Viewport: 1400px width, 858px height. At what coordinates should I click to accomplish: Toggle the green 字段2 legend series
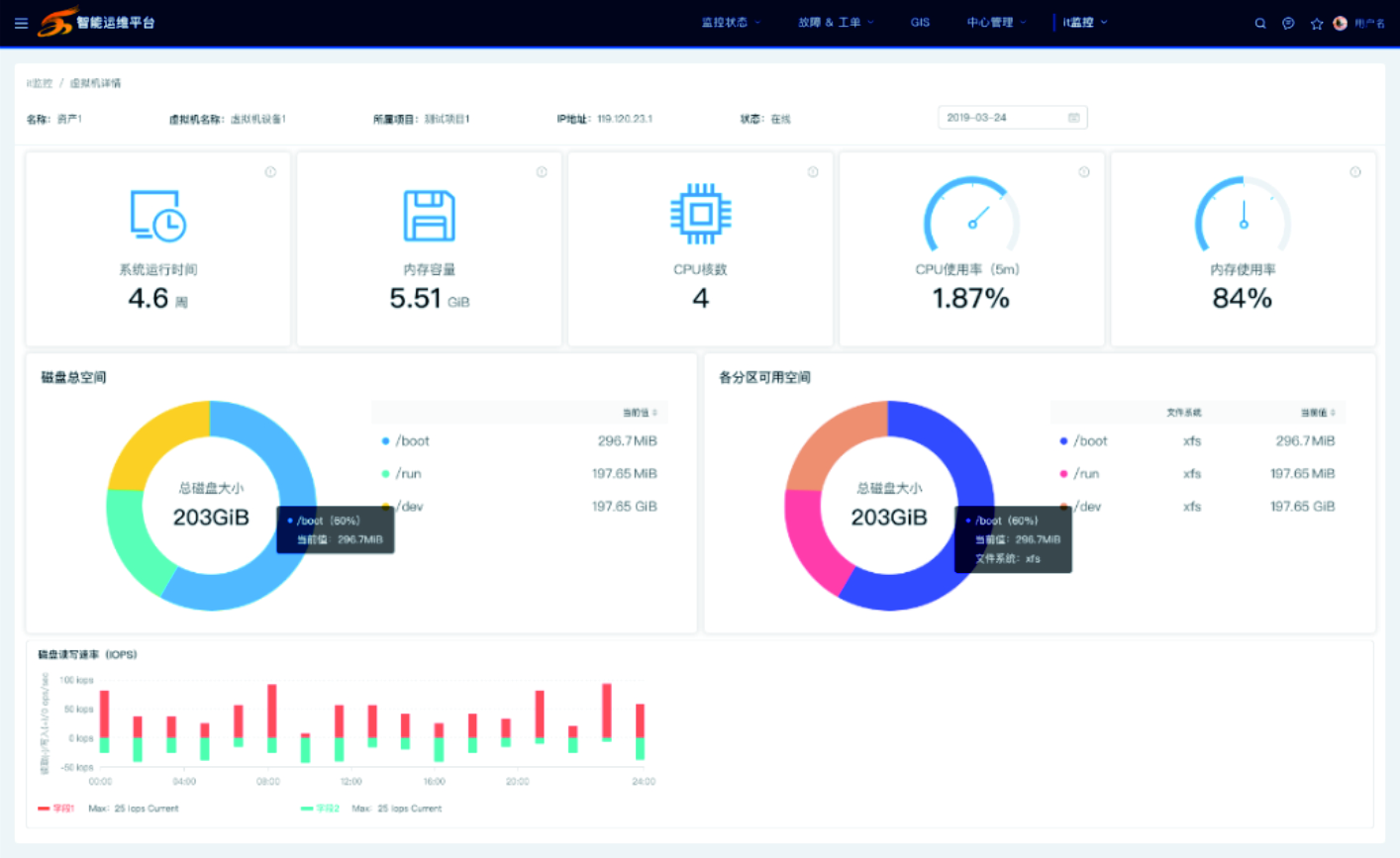point(320,809)
